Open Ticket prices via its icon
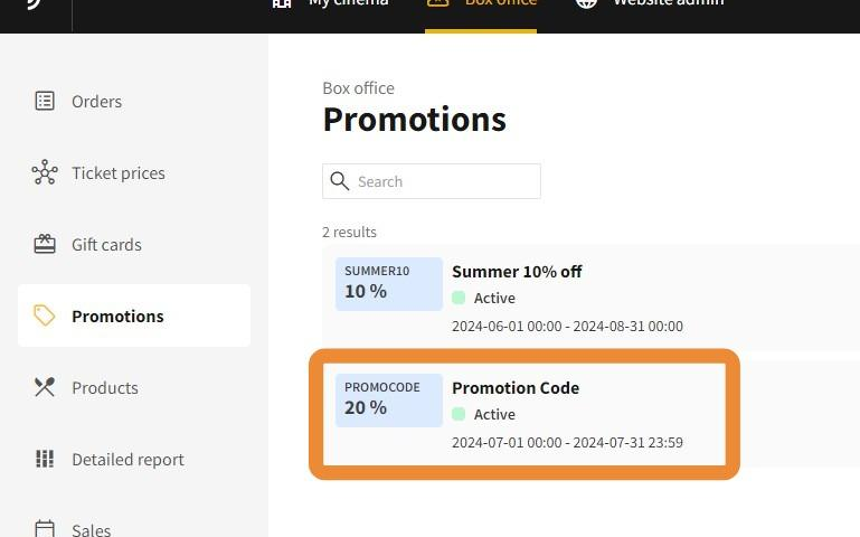This screenshot has height=537, width=860. click(44, 173)
